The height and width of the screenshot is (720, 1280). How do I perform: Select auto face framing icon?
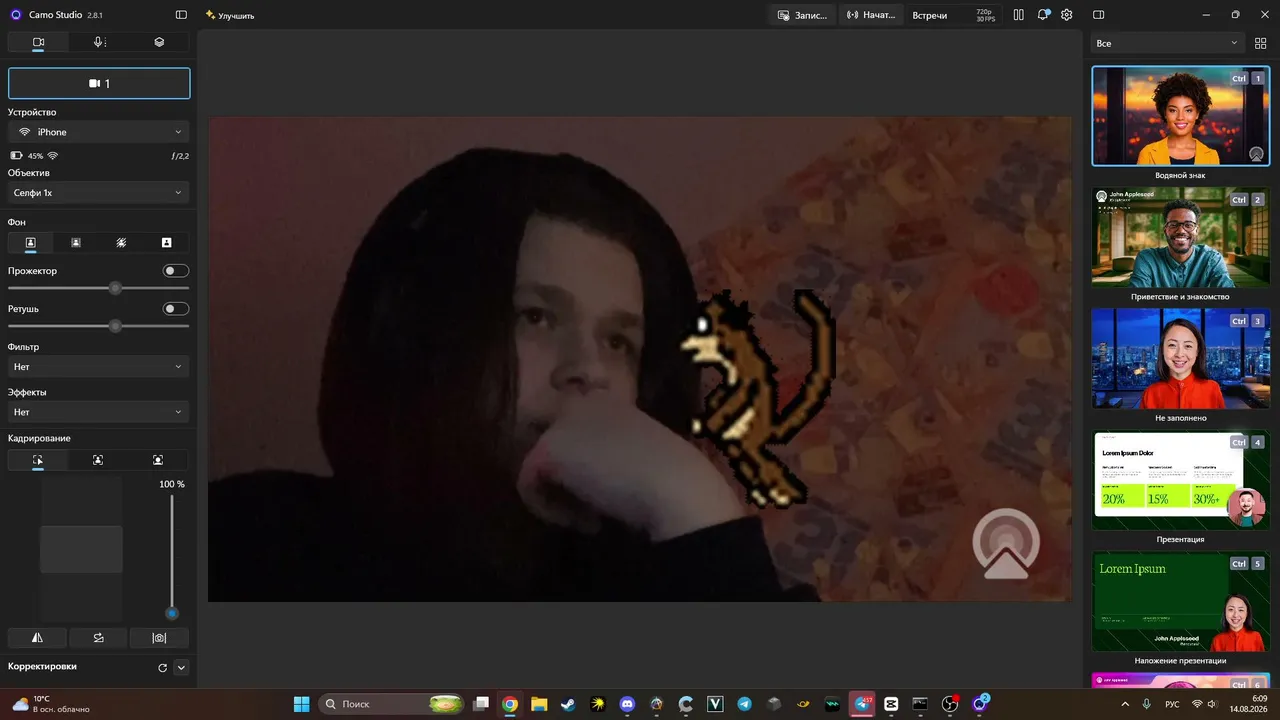point(98,460)
